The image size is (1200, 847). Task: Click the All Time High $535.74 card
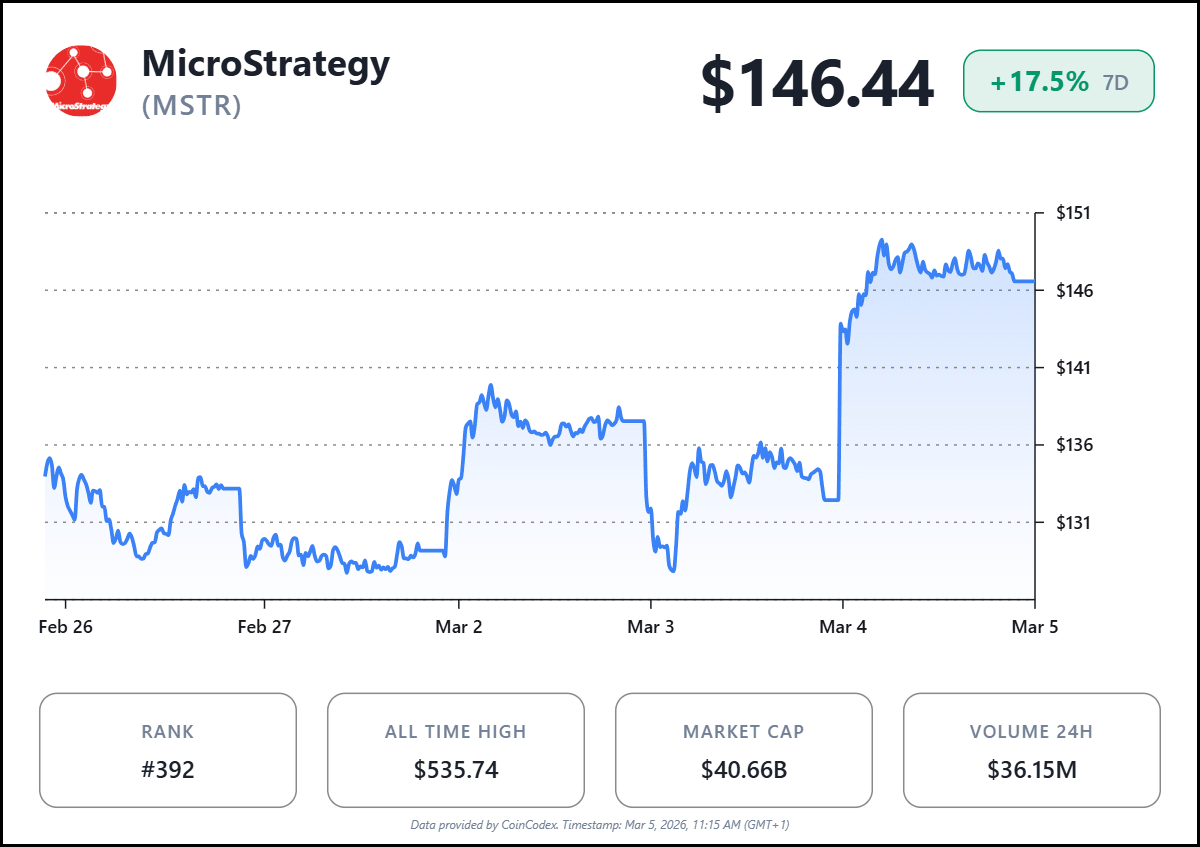tap(456, 750)
